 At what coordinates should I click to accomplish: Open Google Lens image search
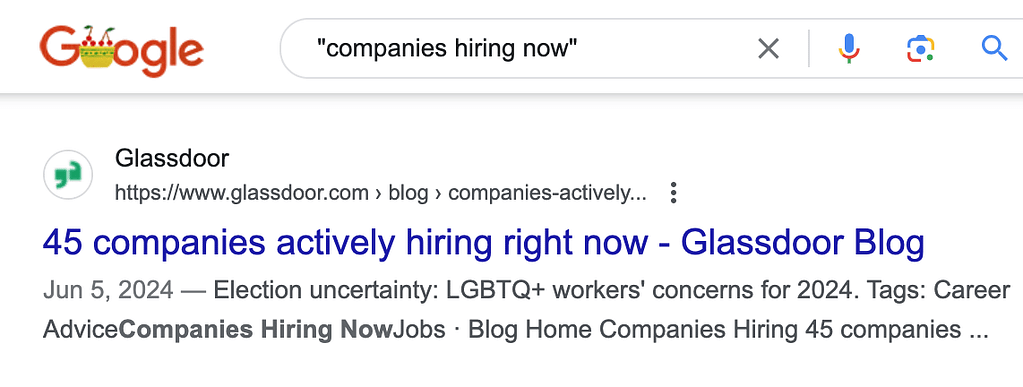click(920, 49)
